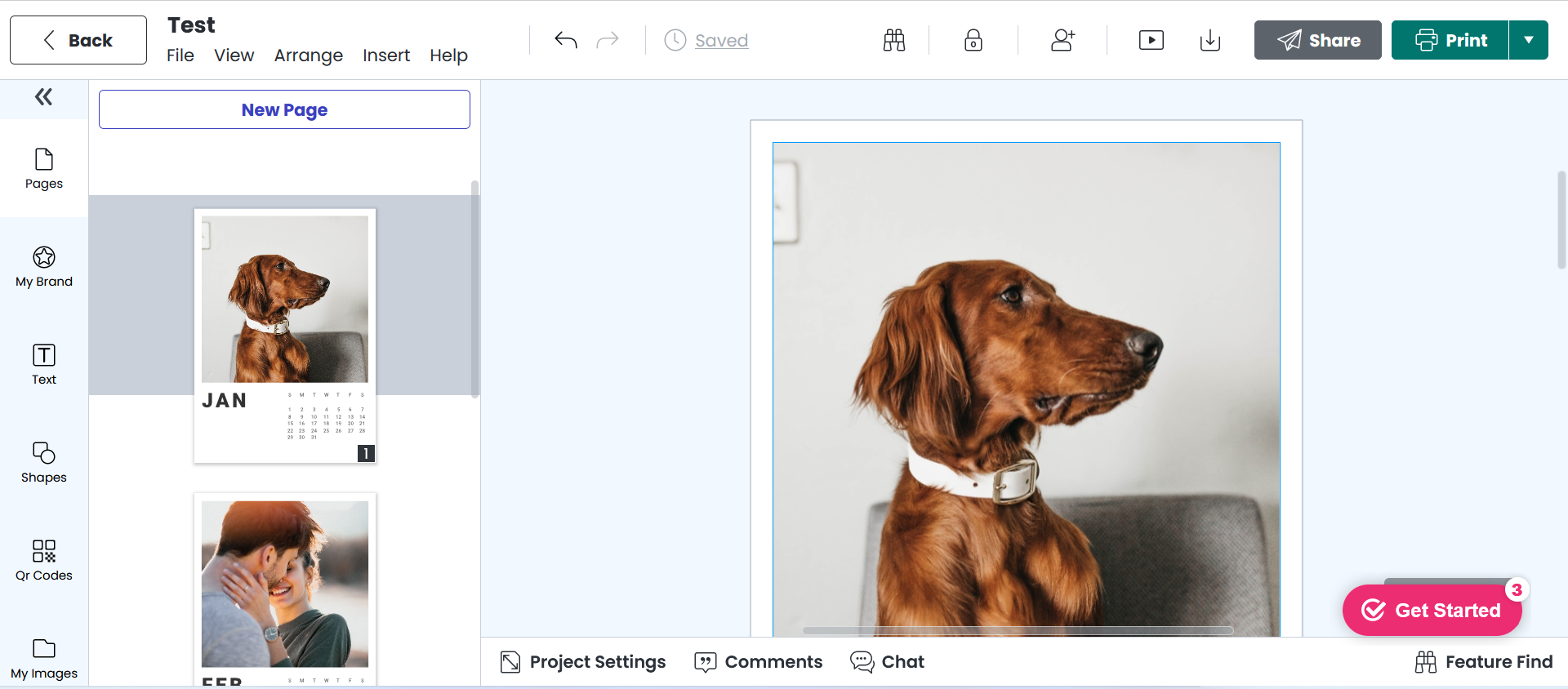Click the add collaborator person icon
1568x689 pixels.
click(x=1062, y=40)
